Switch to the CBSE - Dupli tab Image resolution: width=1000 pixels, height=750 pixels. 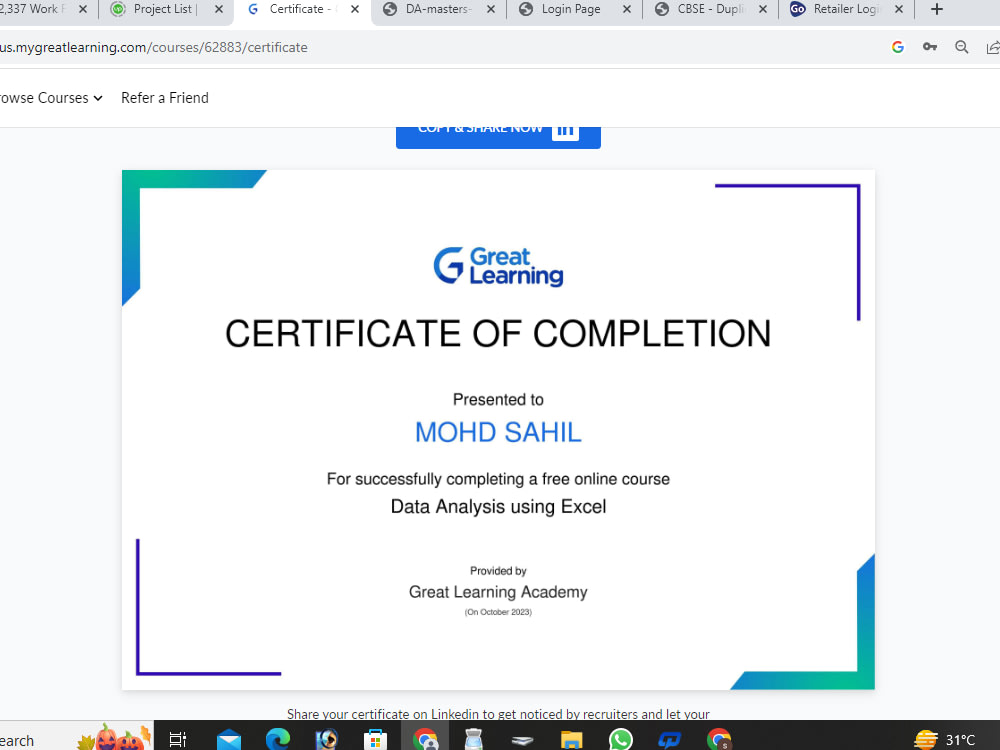(710, 9)
